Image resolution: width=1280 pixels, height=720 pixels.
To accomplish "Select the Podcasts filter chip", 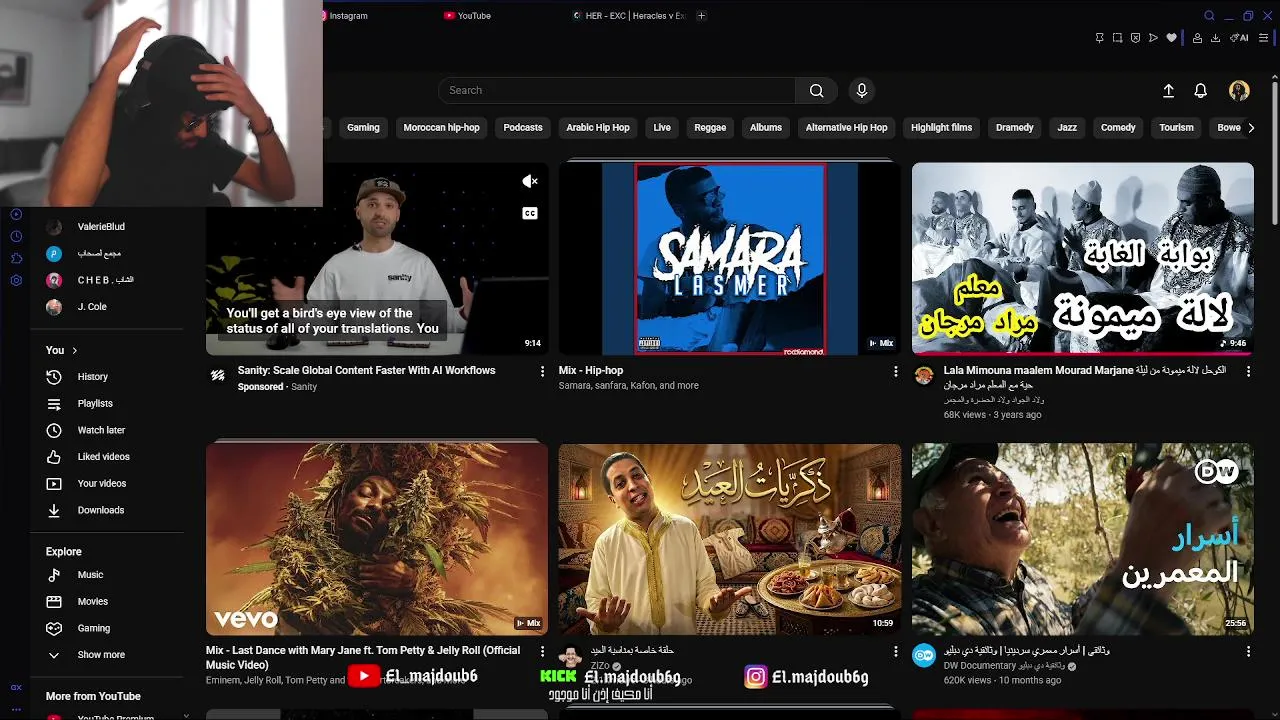I will [x=523, y=128].
